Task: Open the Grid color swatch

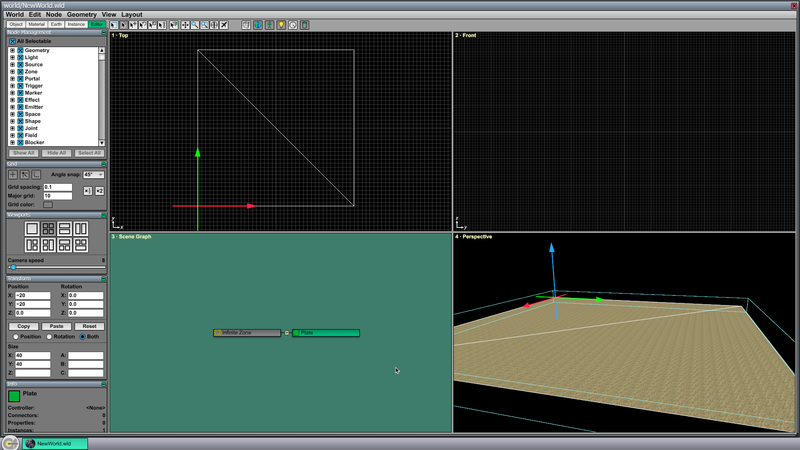Action: [48, 205]
